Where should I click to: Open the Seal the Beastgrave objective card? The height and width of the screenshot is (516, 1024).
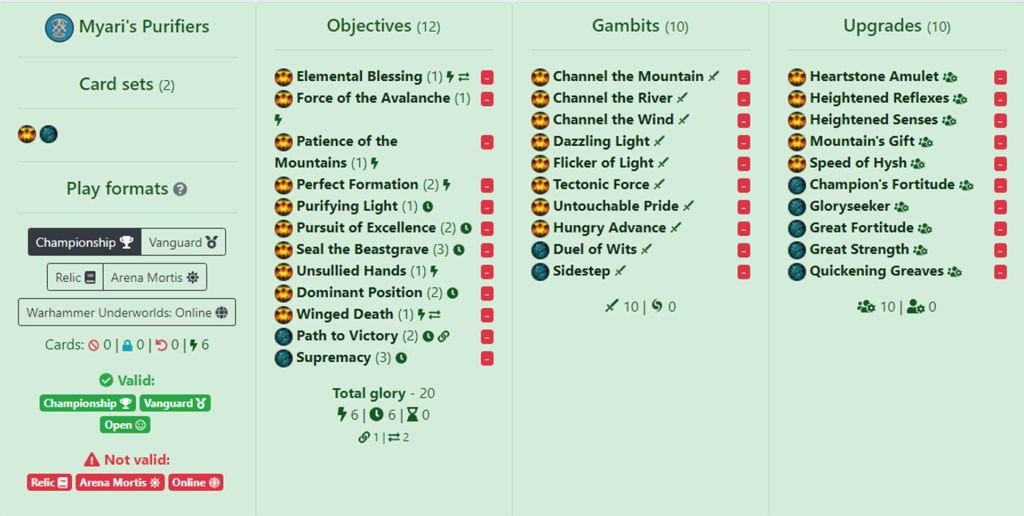point(372,249)
